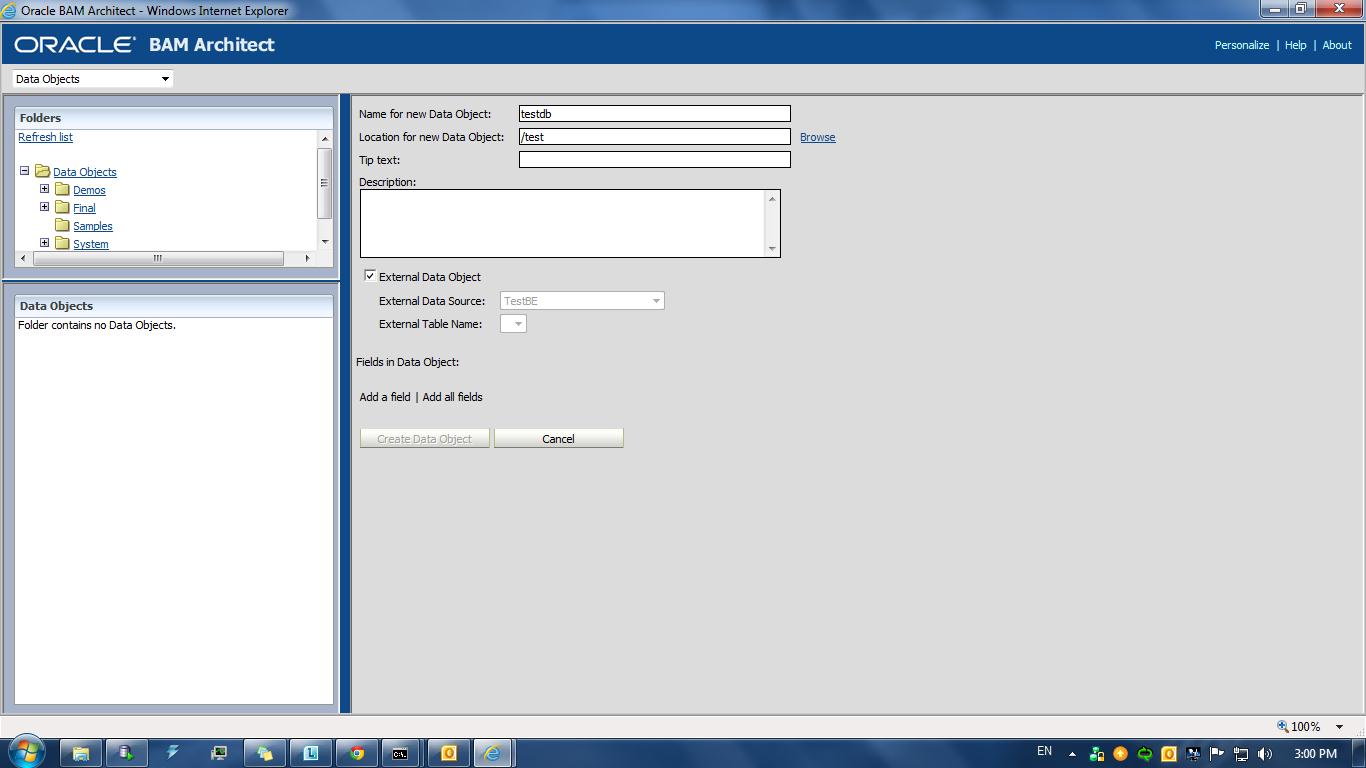The image size is (1366, 768).
Task: Click the Browse link for Data Object location
Action: 817,137
